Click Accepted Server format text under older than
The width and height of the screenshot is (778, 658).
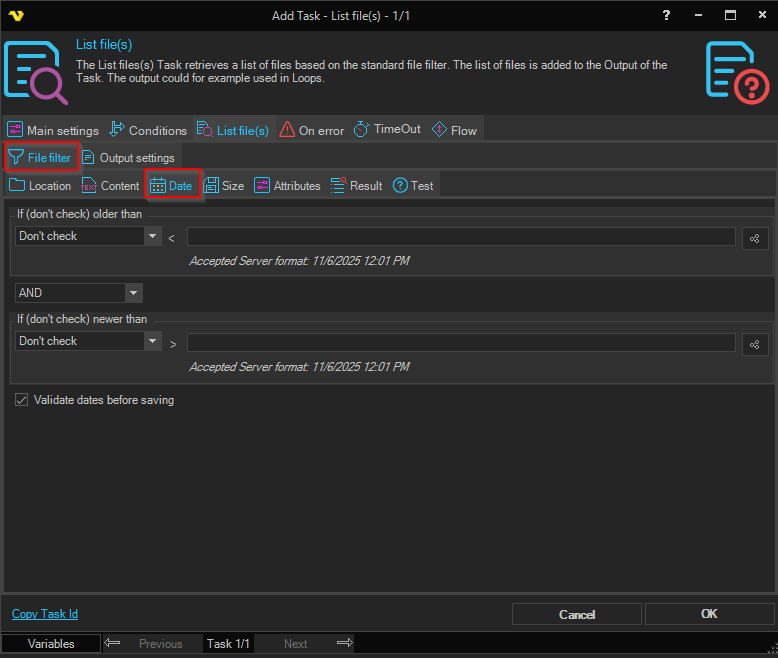point(299,261)
